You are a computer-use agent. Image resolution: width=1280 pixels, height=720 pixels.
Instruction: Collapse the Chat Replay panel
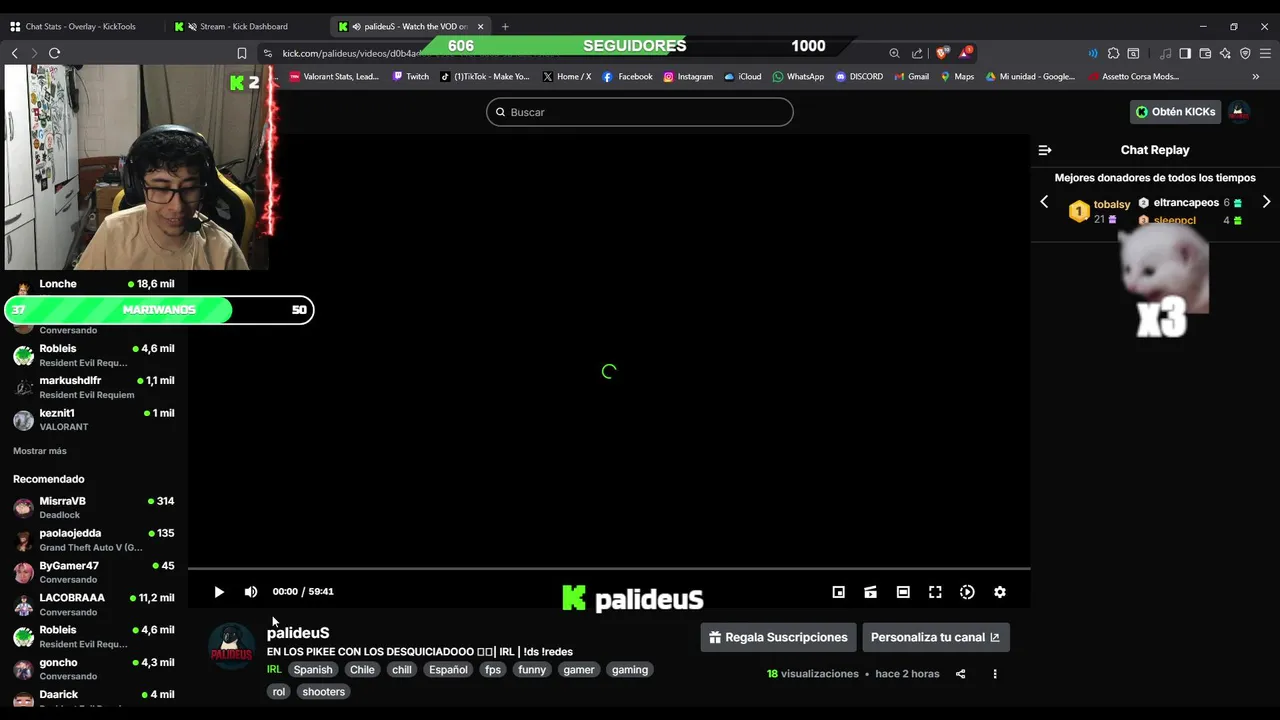click(x=1045, y=150)
